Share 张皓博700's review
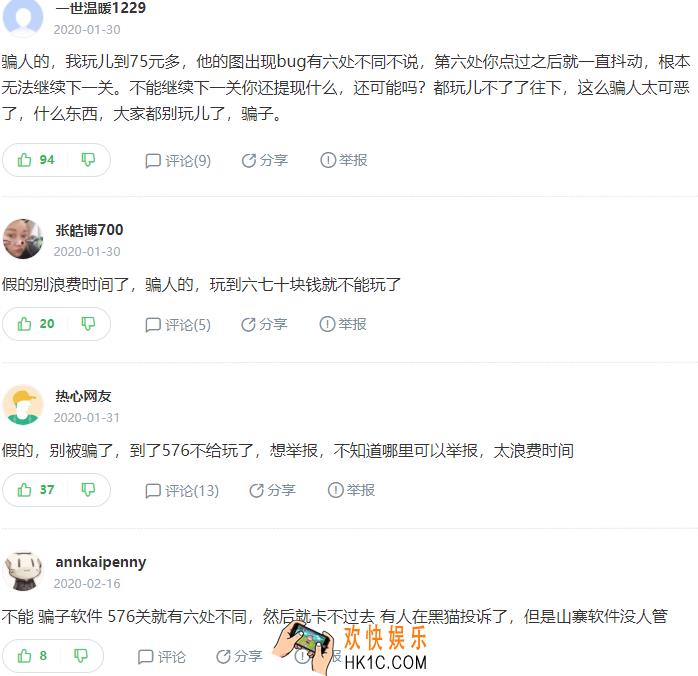The height and width of the screenshot is (676, 698). (264, 324)
